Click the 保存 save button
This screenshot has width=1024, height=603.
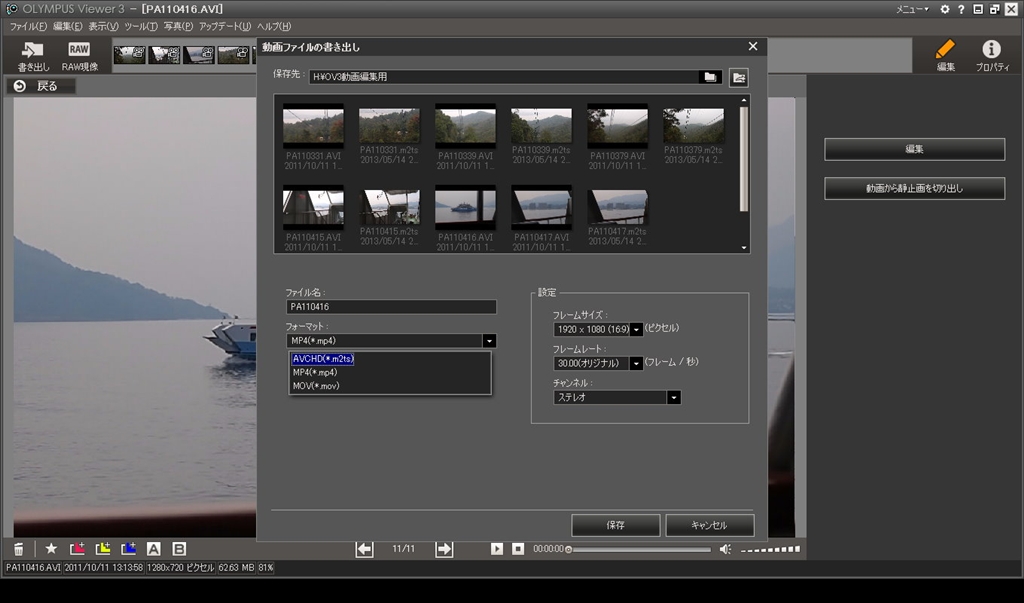pos(615,525)
